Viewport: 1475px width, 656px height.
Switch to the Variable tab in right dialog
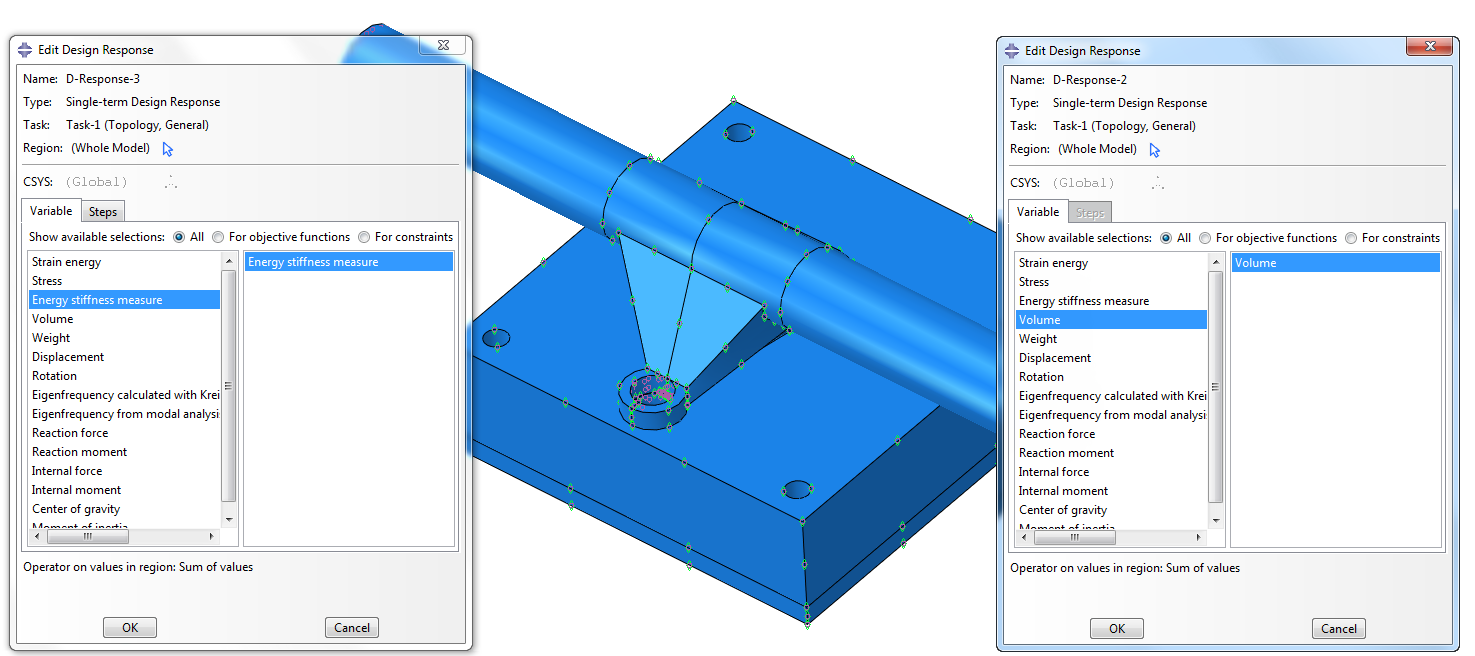[x=1038, y=211]
